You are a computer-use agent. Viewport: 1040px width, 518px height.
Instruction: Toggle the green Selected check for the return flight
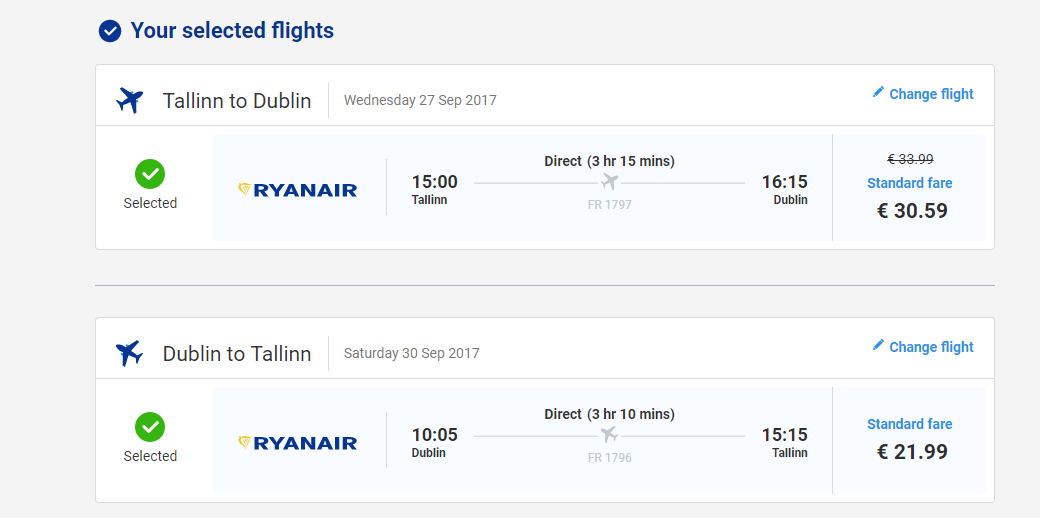pyautogui.click(x=150, y=427)
